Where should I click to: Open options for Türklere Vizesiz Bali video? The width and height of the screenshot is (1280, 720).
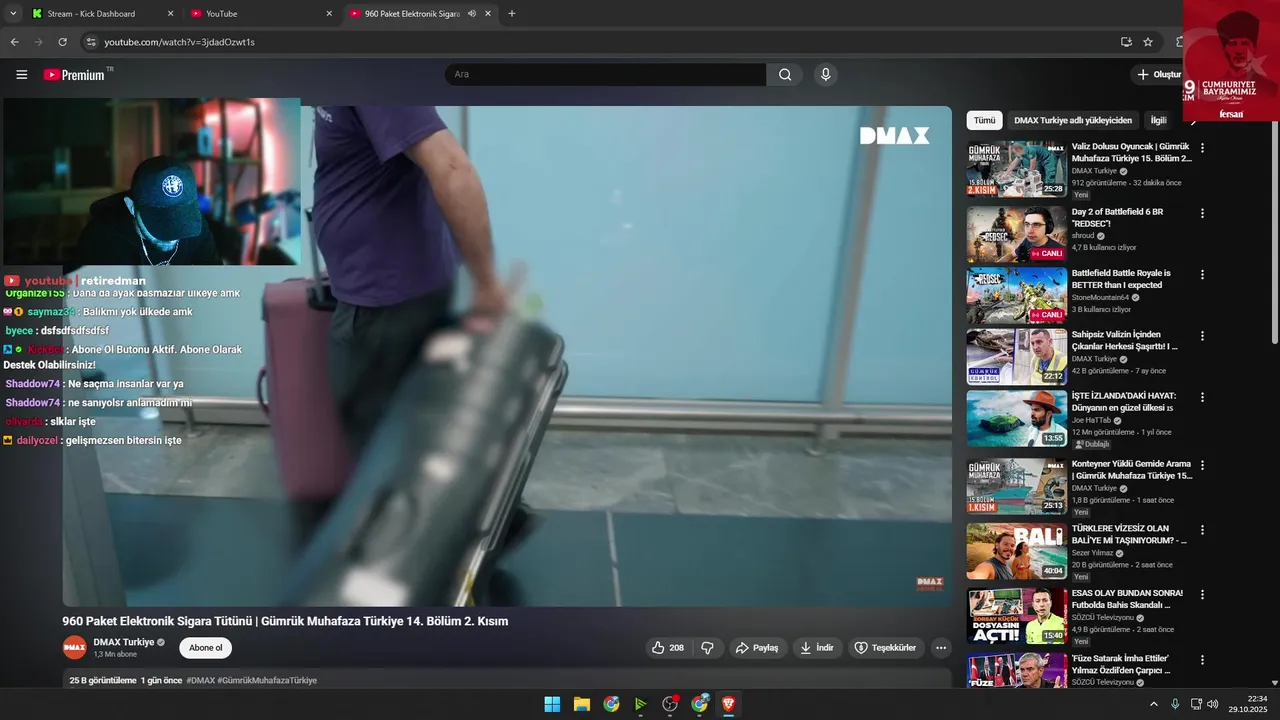pos(1202,530)
